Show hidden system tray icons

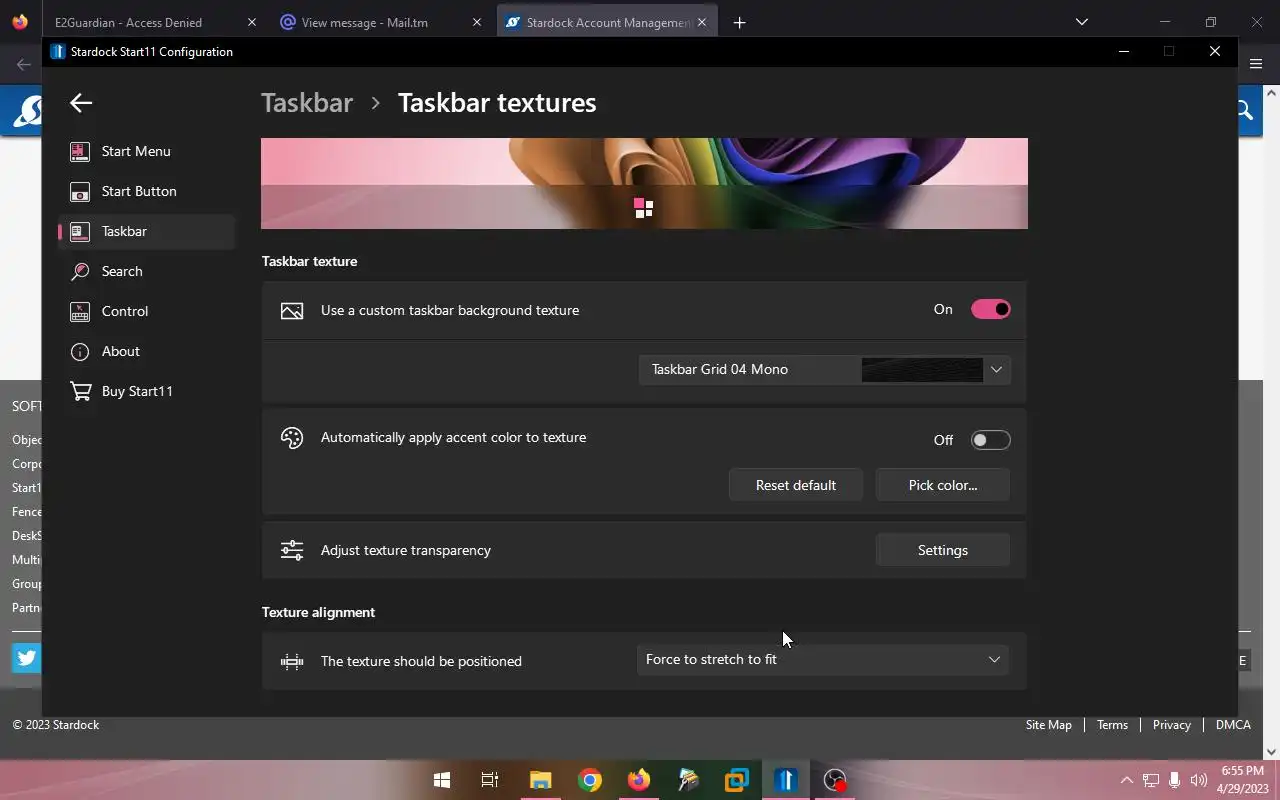(1126, 780)
